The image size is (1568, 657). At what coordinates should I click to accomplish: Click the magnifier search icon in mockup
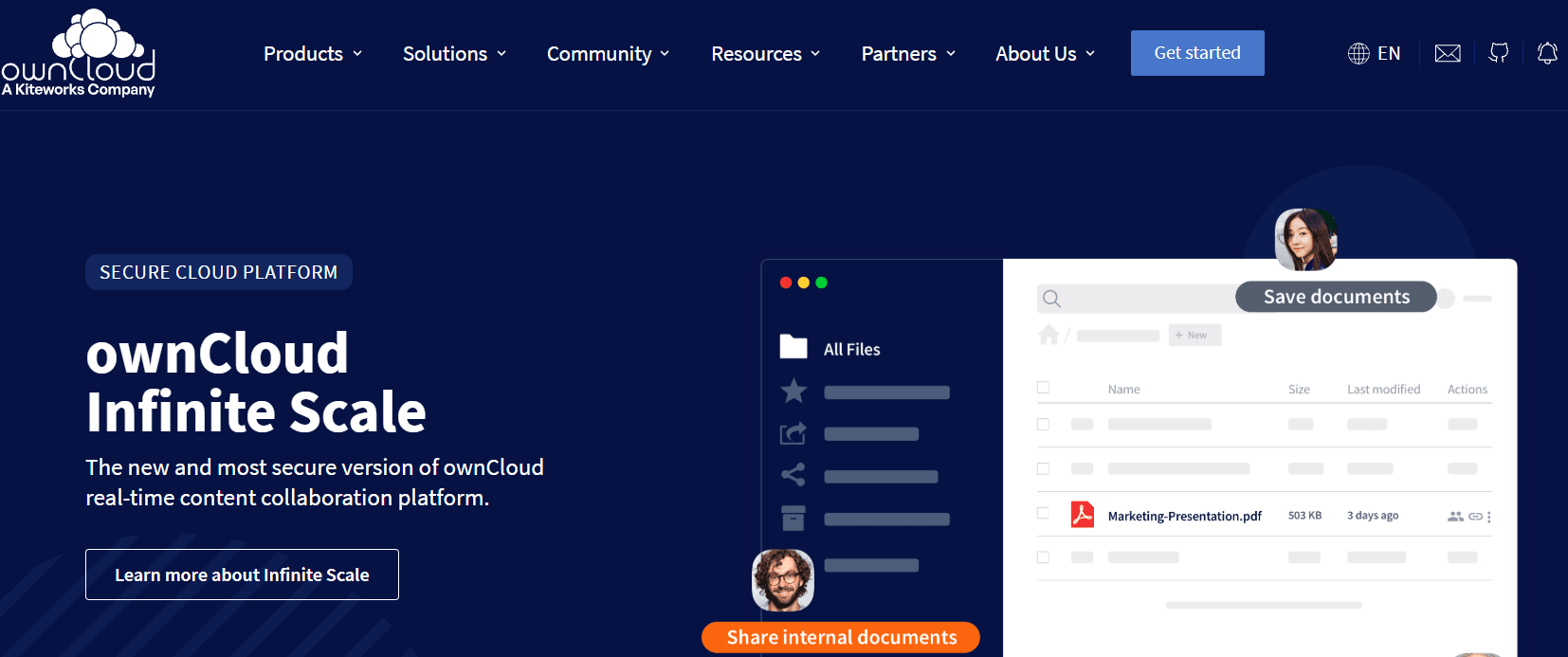point(1051,299)
